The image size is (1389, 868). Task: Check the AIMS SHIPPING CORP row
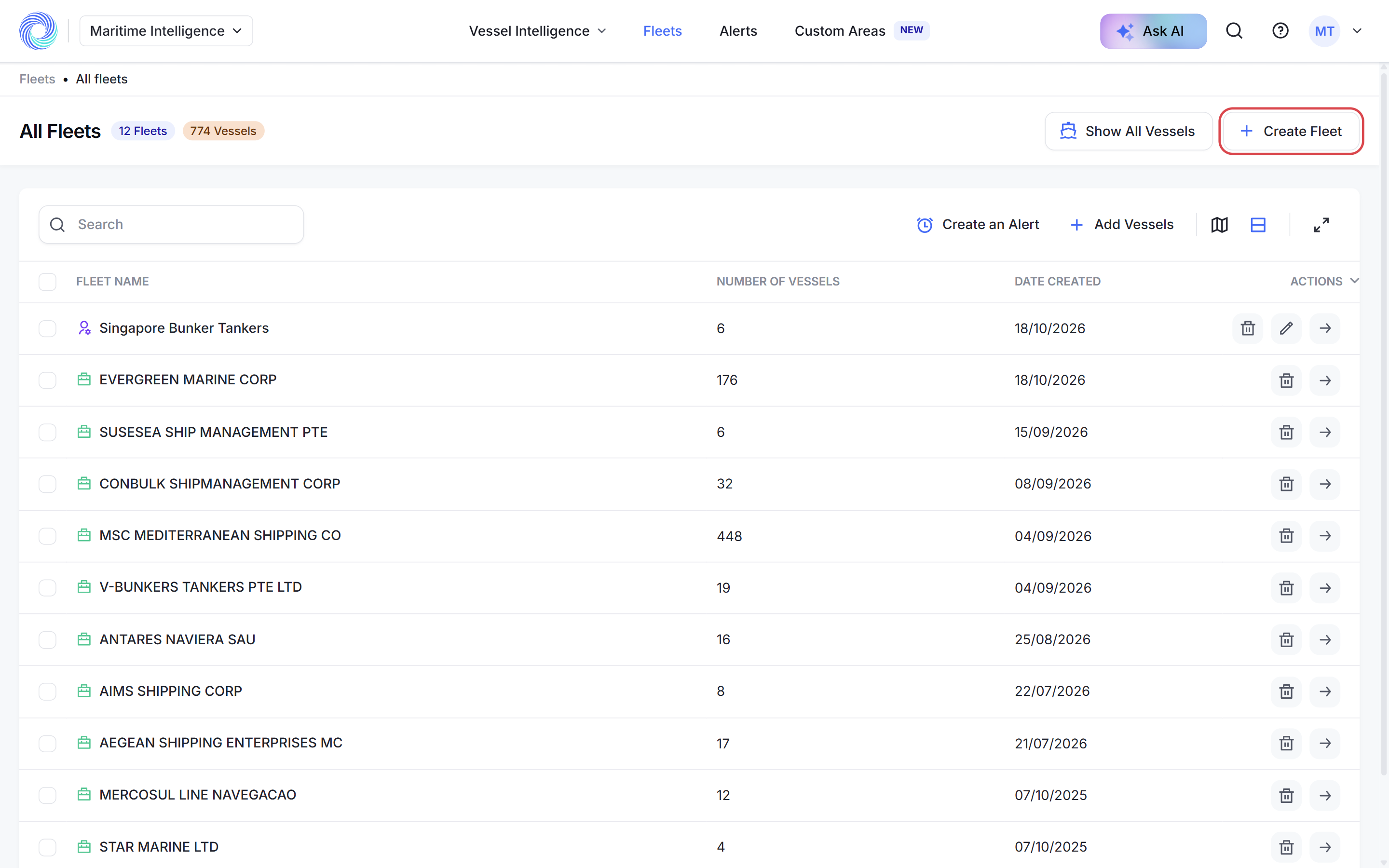[x=48, y=691]
